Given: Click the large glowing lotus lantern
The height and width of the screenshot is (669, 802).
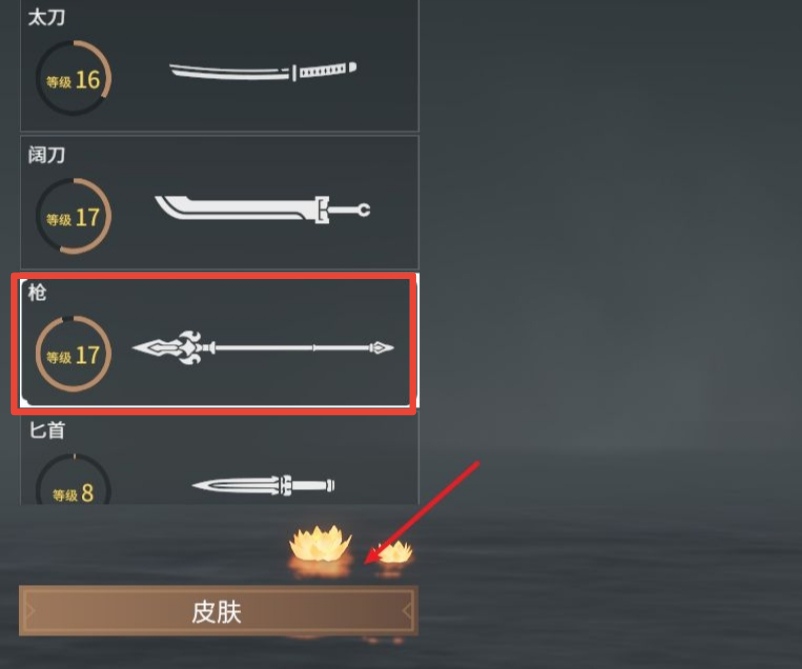Looking at the screenshot, I should 320,544.
